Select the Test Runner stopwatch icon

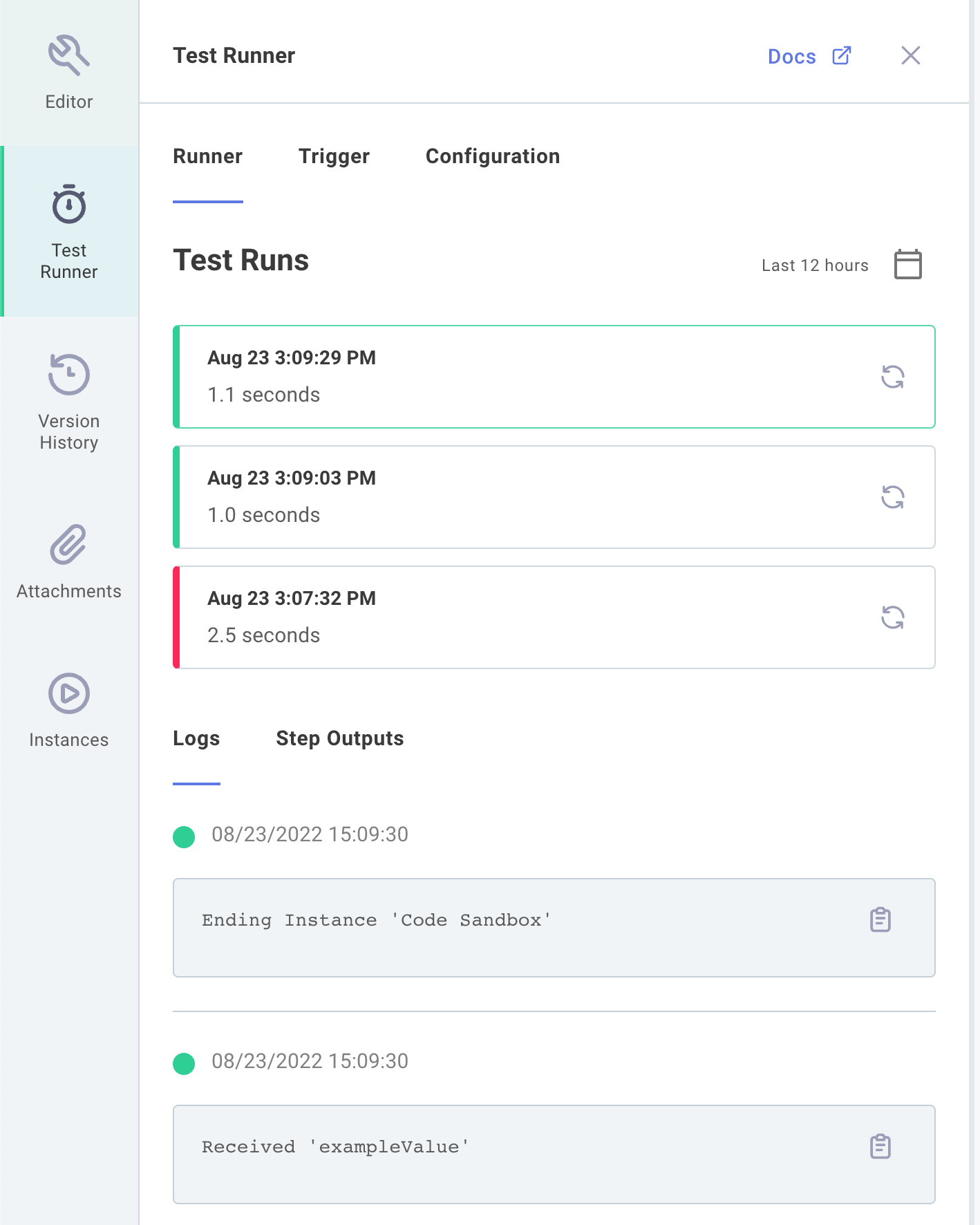pyautogui.click(x=68, y=204)
